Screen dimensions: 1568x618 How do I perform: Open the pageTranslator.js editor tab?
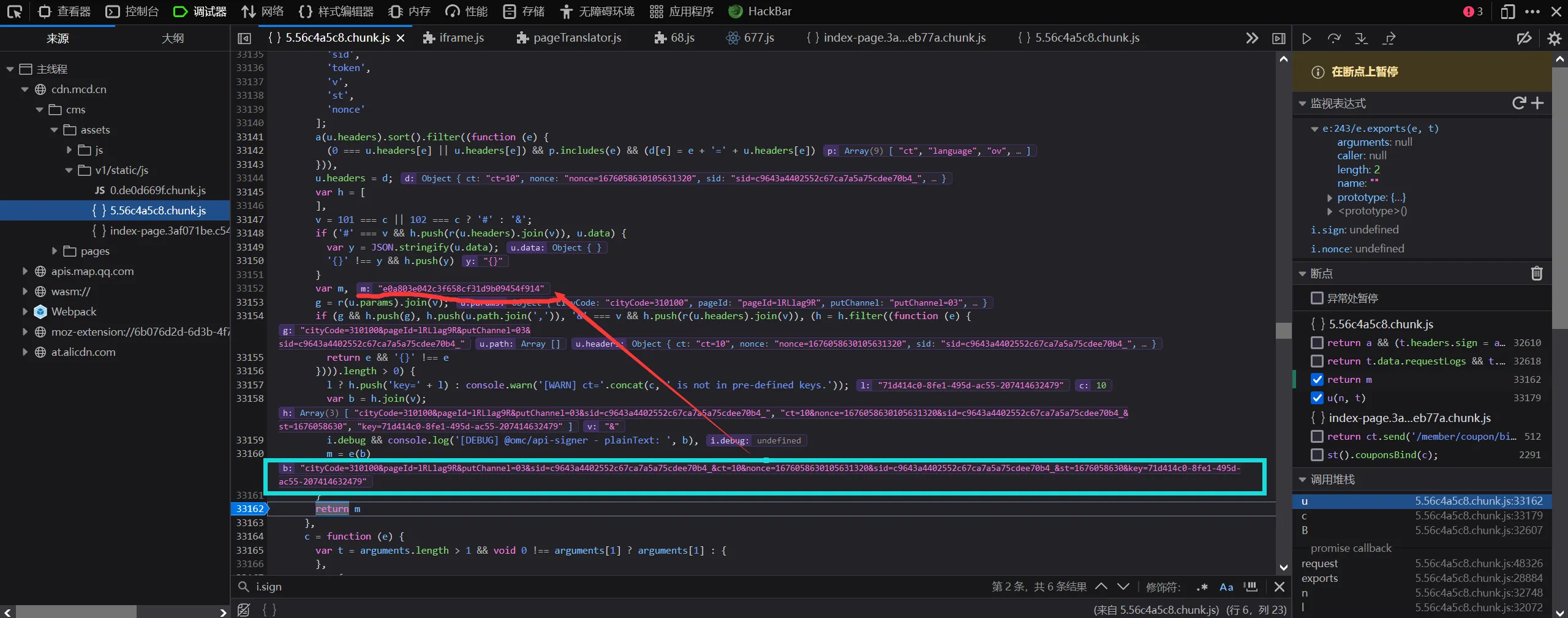[x=569, y=38]
